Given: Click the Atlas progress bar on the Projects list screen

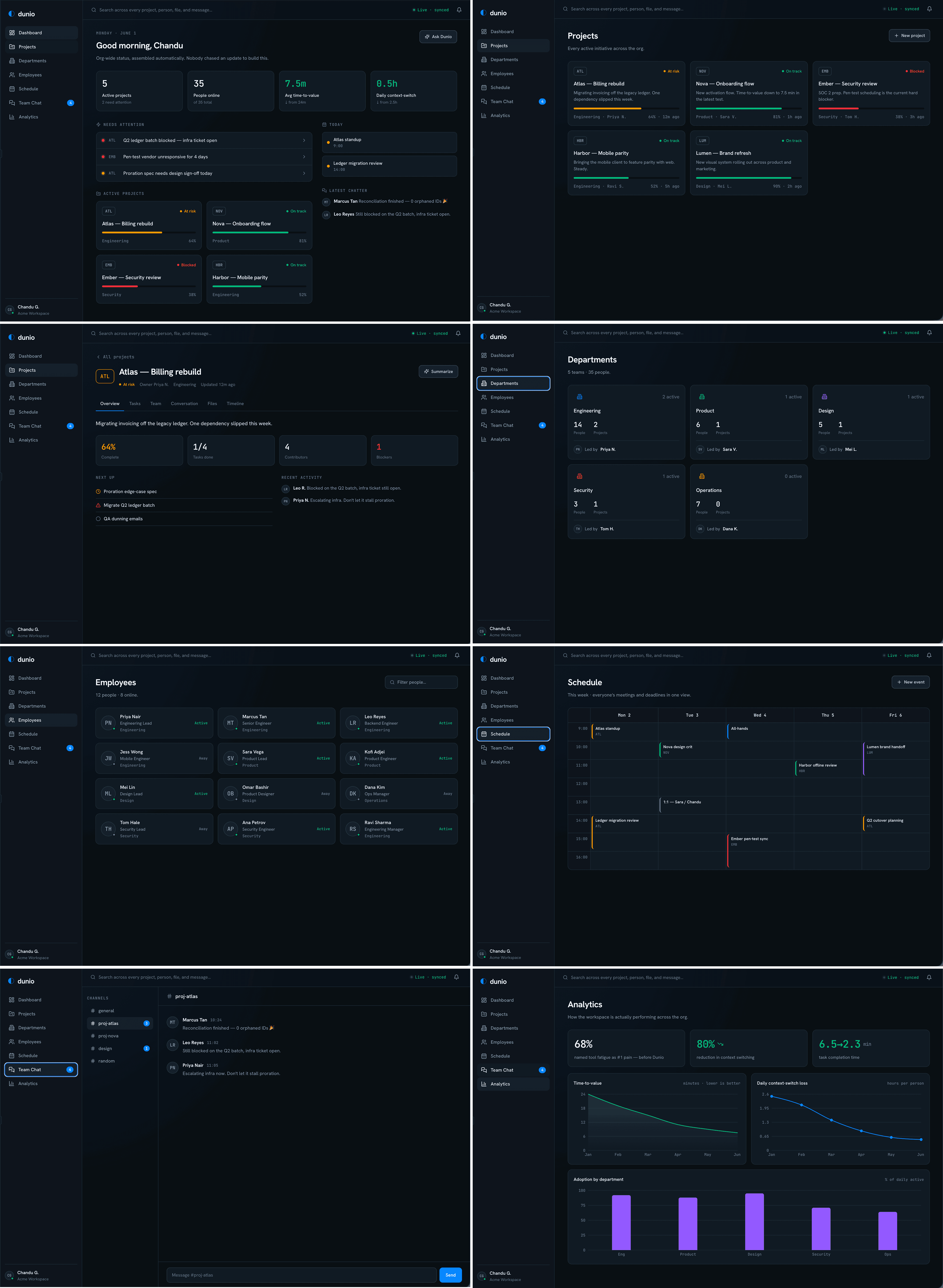Looking at the screenshot, I should coord(626,108).
